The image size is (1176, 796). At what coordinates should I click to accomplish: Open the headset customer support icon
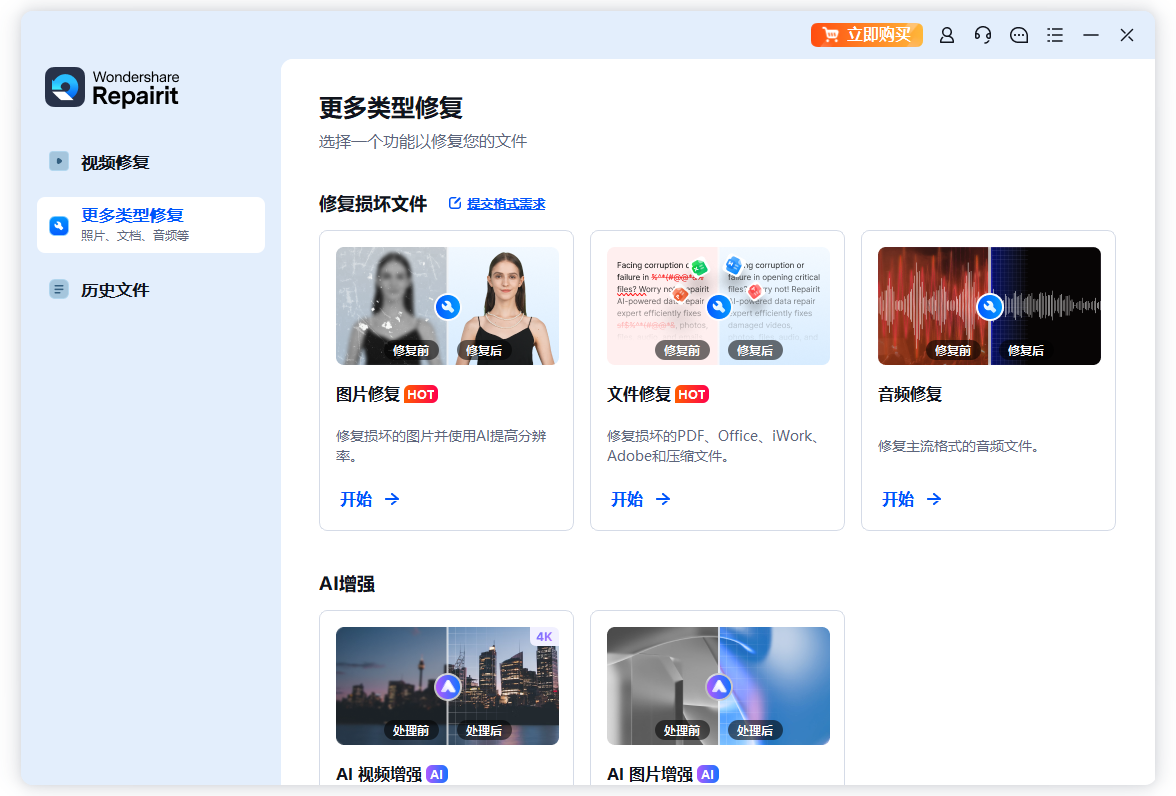point(983,35)
